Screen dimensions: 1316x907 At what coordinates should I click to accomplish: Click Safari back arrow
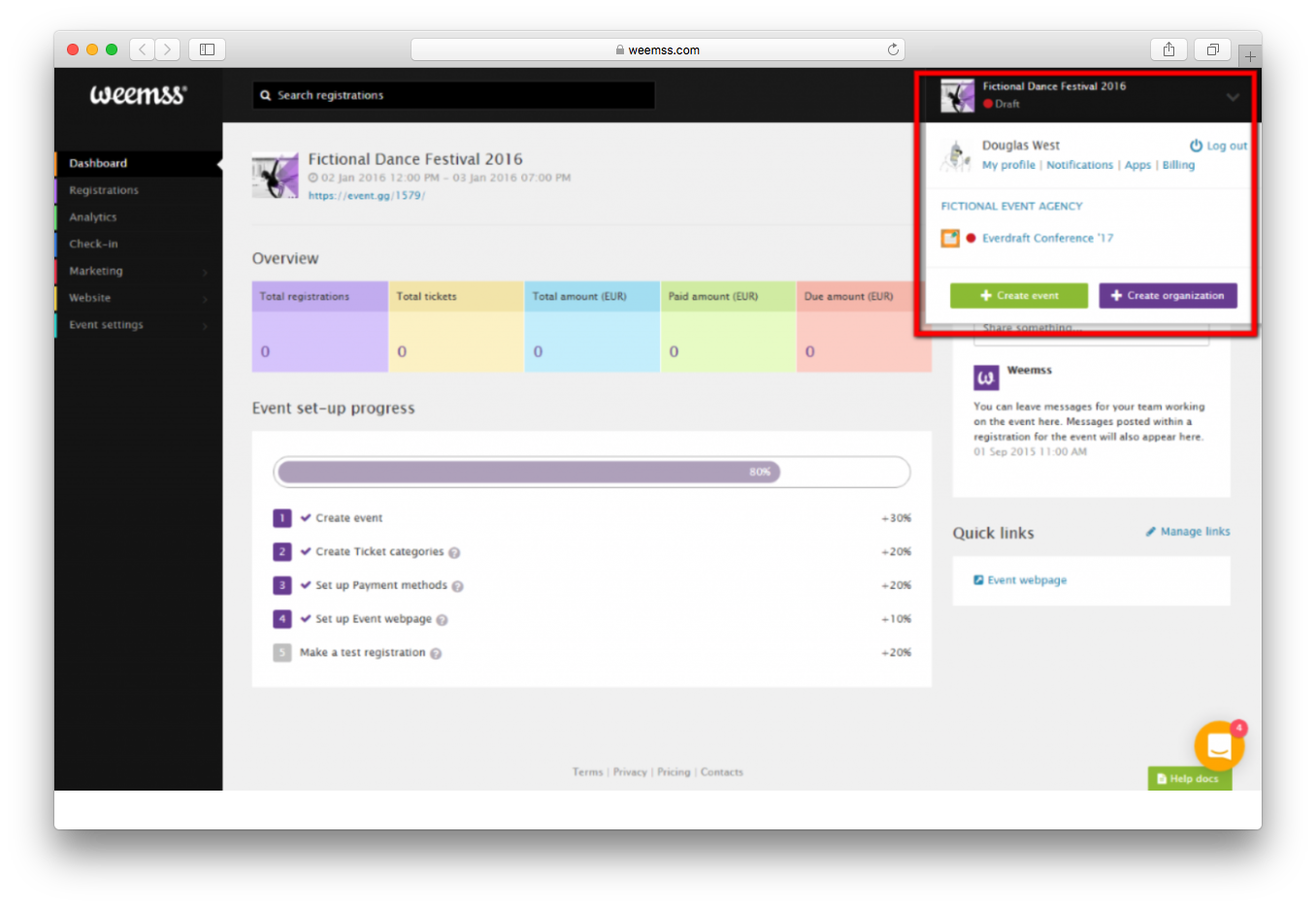[143, 49]
